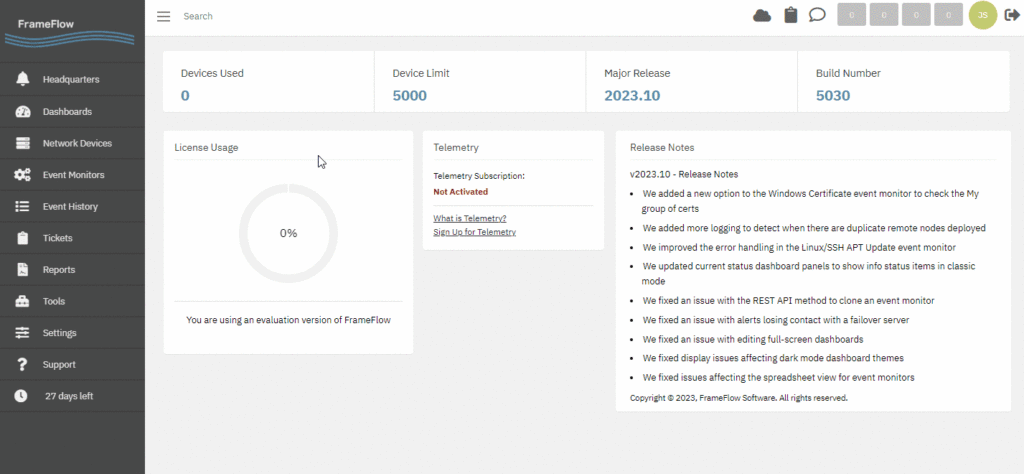
Task: Open Support menu label
Action: (x=59, y=364)
